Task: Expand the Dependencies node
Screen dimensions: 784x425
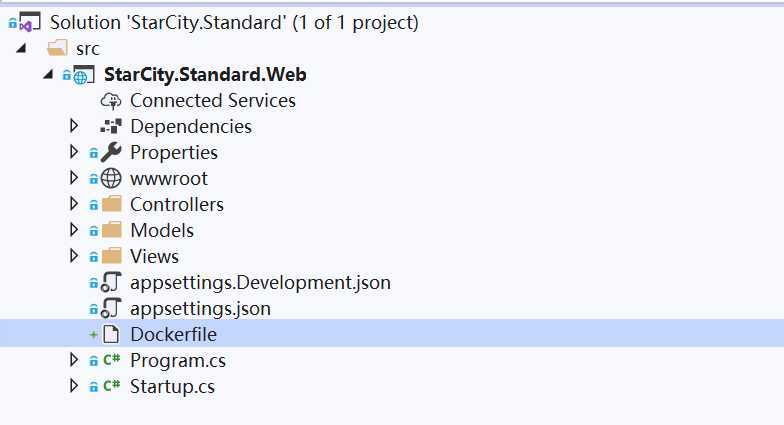Action: pyautogui.click(x=74, y=126)
